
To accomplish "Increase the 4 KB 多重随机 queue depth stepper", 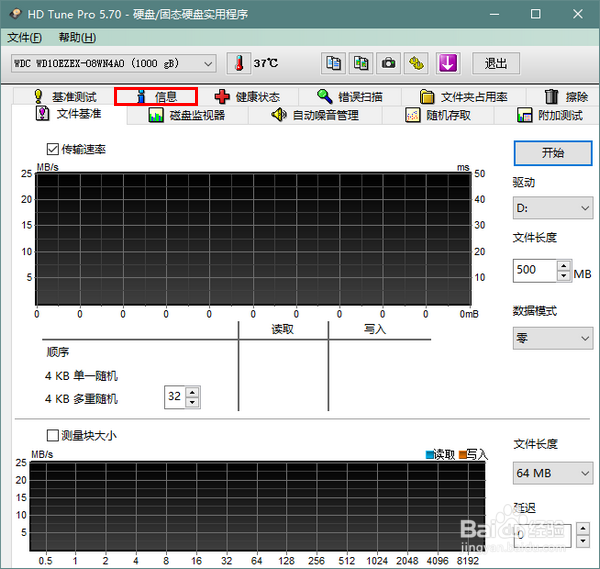I will pyautogui.click(x=192, y=392).
